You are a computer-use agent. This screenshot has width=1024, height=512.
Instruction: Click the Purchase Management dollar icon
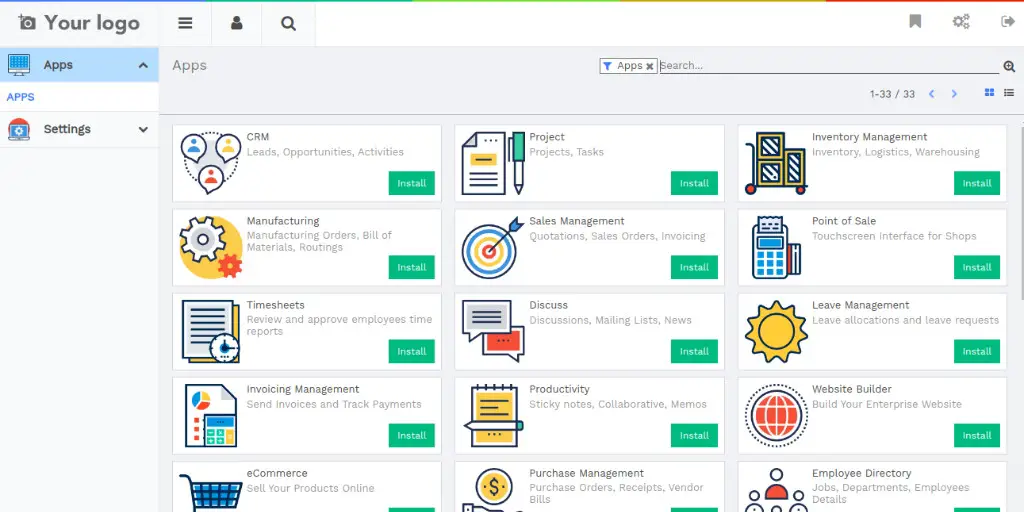[493, 490]
